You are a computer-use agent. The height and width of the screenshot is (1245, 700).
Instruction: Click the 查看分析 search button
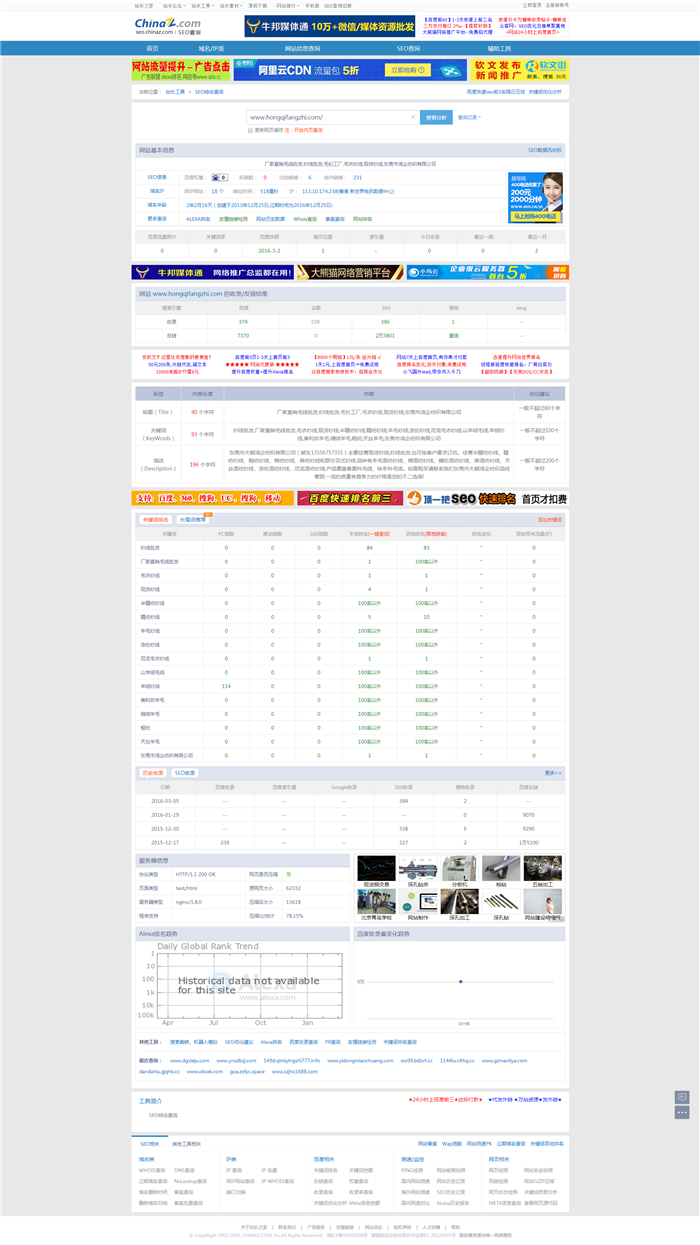436,117
